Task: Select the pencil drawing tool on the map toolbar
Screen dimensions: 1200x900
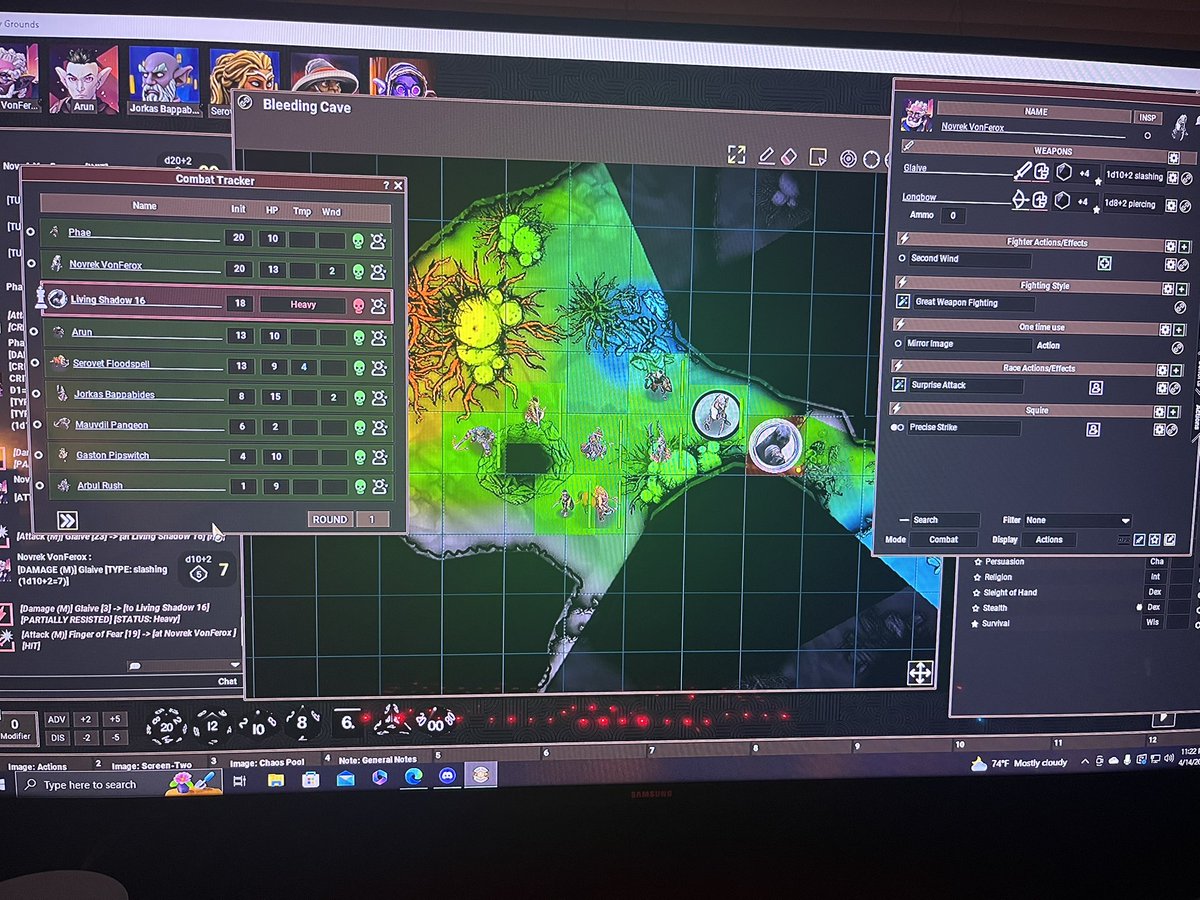Action: pyautogui.click(x=767, y=157)
